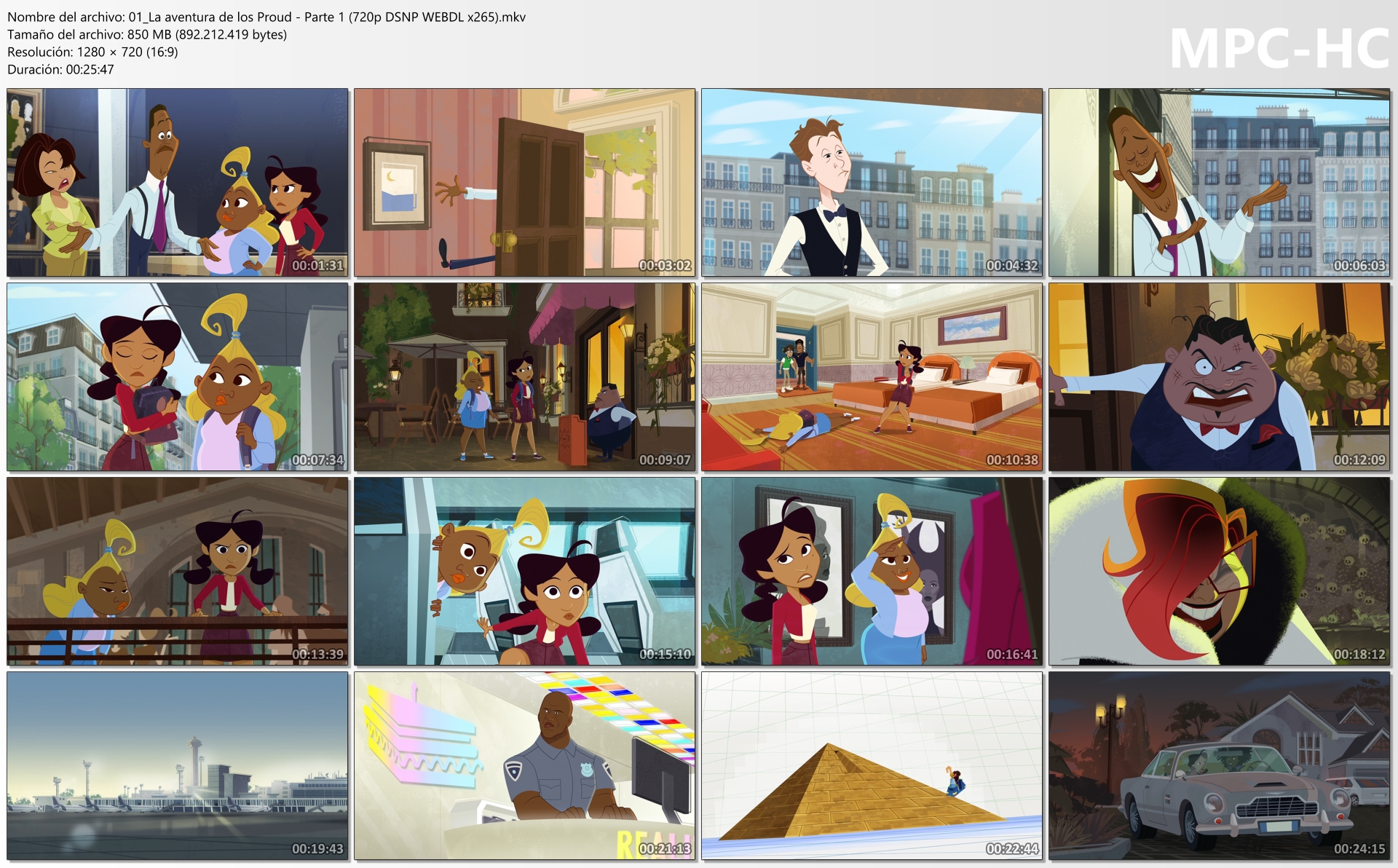Click the thumbnail timestamped 00:01:31
Viewport: 1398px width, 868px height.
(x=178, y=183)
